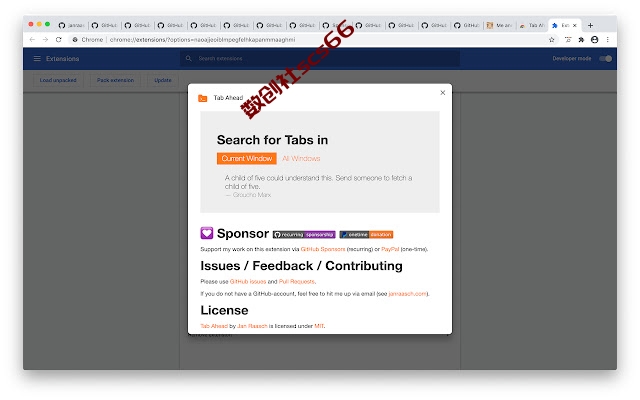Screen dimensions: 640x400
Task: Open the Chrome profile avatar icon
Action: [594, 40]
